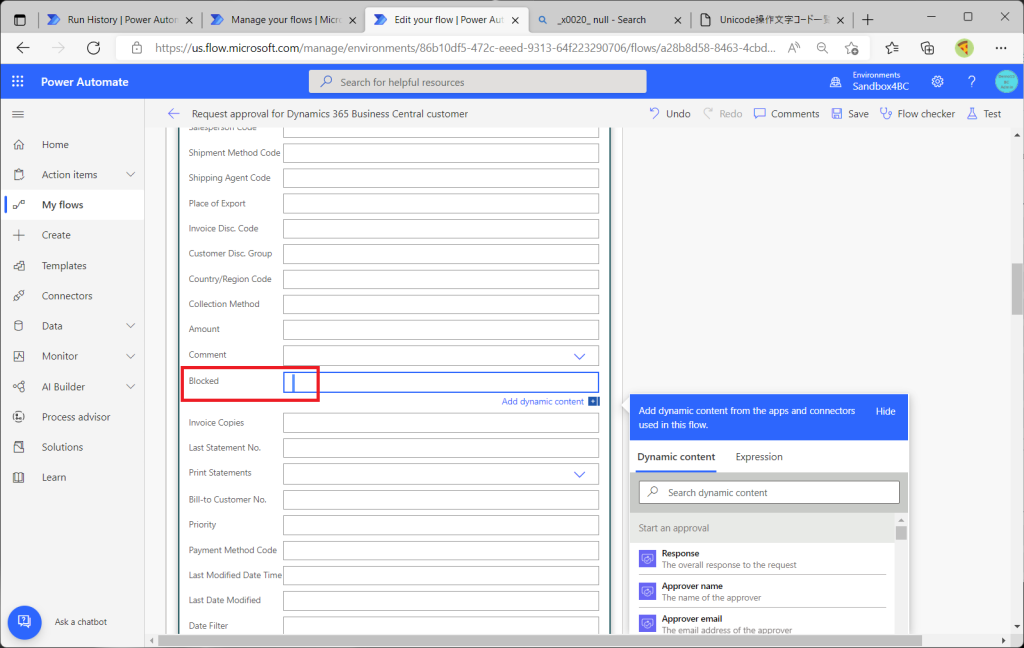Click the Shipment Method Code field
The width and height of the screenshot is (1024, 648).
pyautogui.click(x=441, y=153)
